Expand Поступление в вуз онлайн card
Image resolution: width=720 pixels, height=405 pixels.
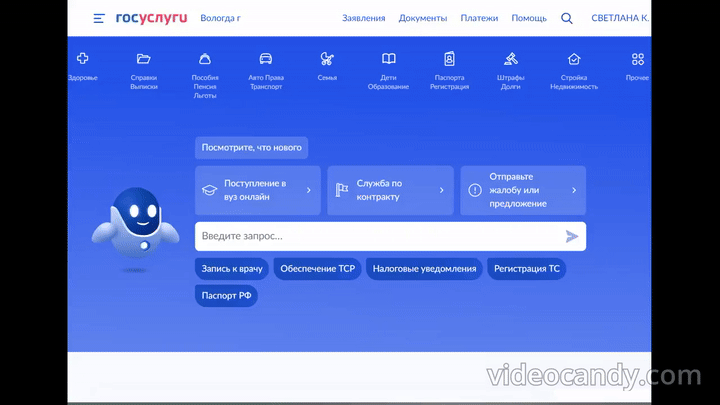(258, 190)
